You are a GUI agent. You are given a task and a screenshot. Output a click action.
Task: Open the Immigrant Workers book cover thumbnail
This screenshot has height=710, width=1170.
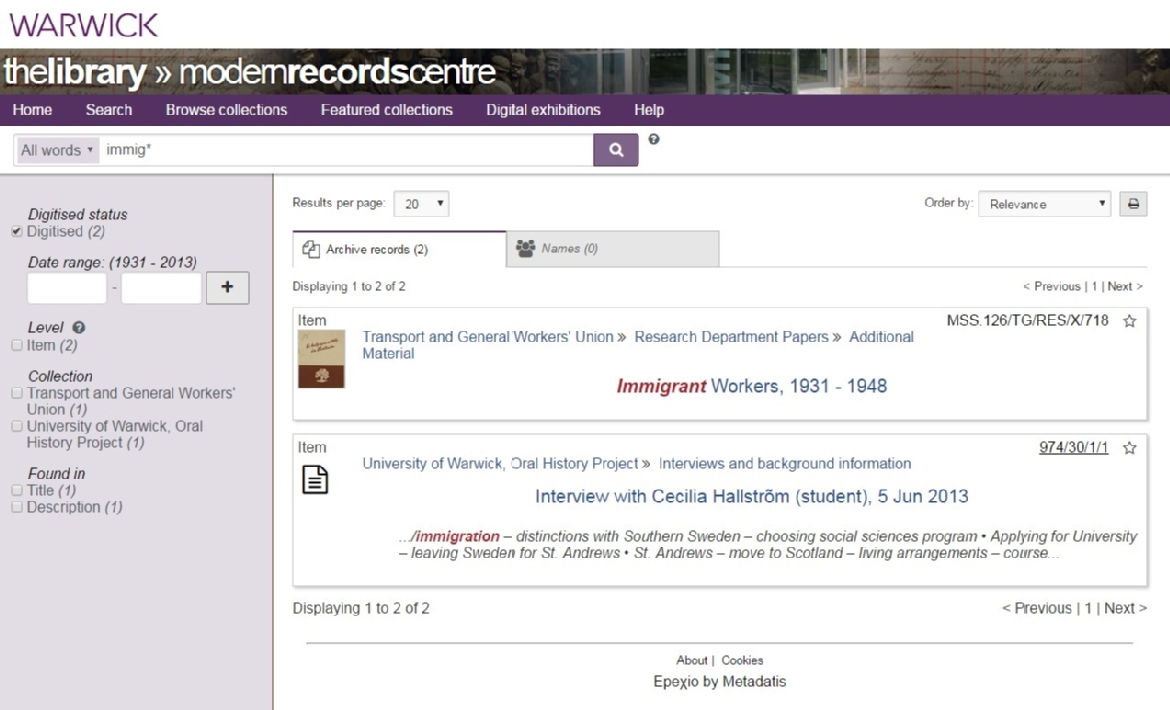pyautogui.click(x=321, y=359)
